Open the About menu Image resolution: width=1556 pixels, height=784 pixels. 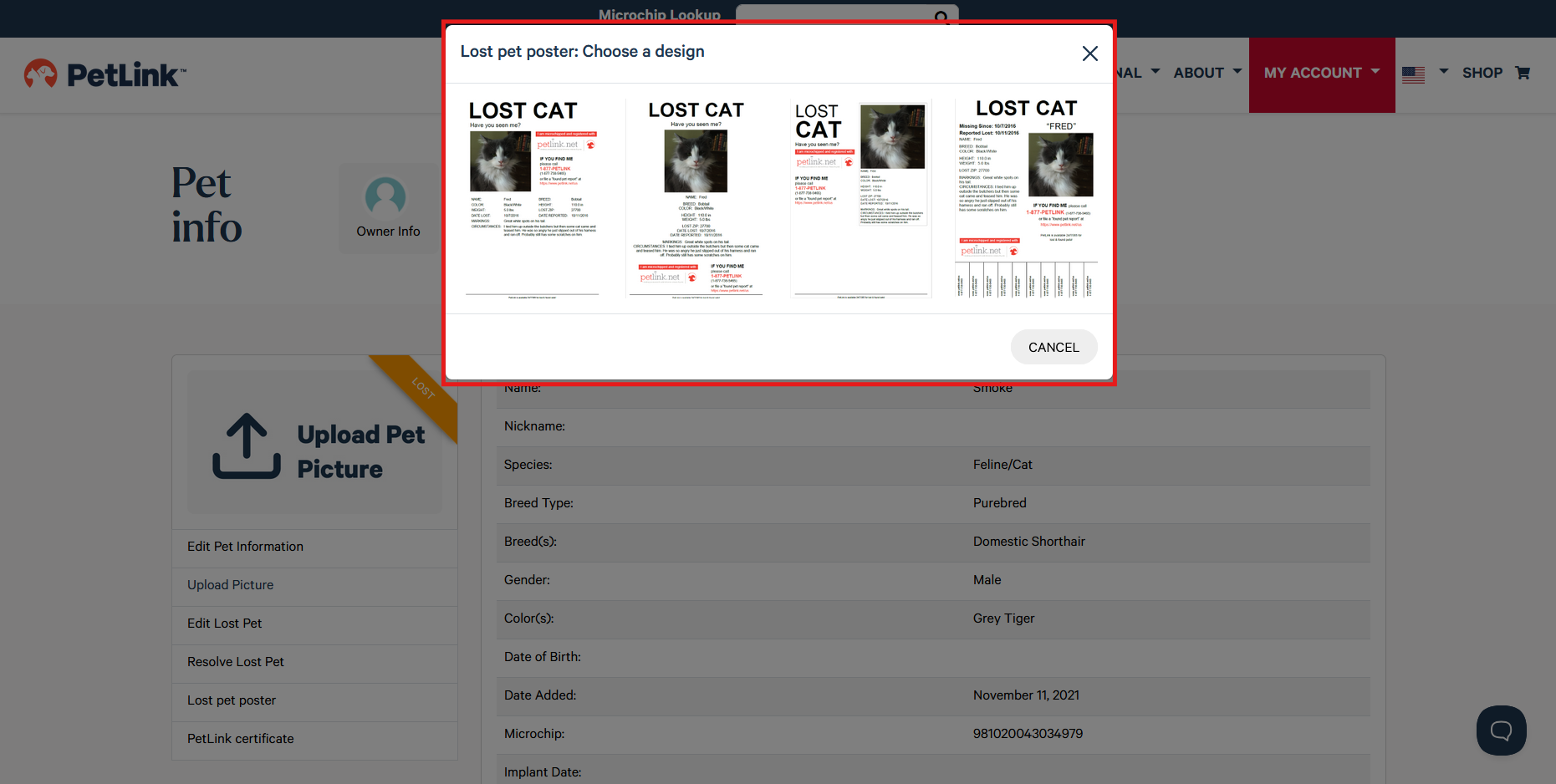(x=1207, y=73)
